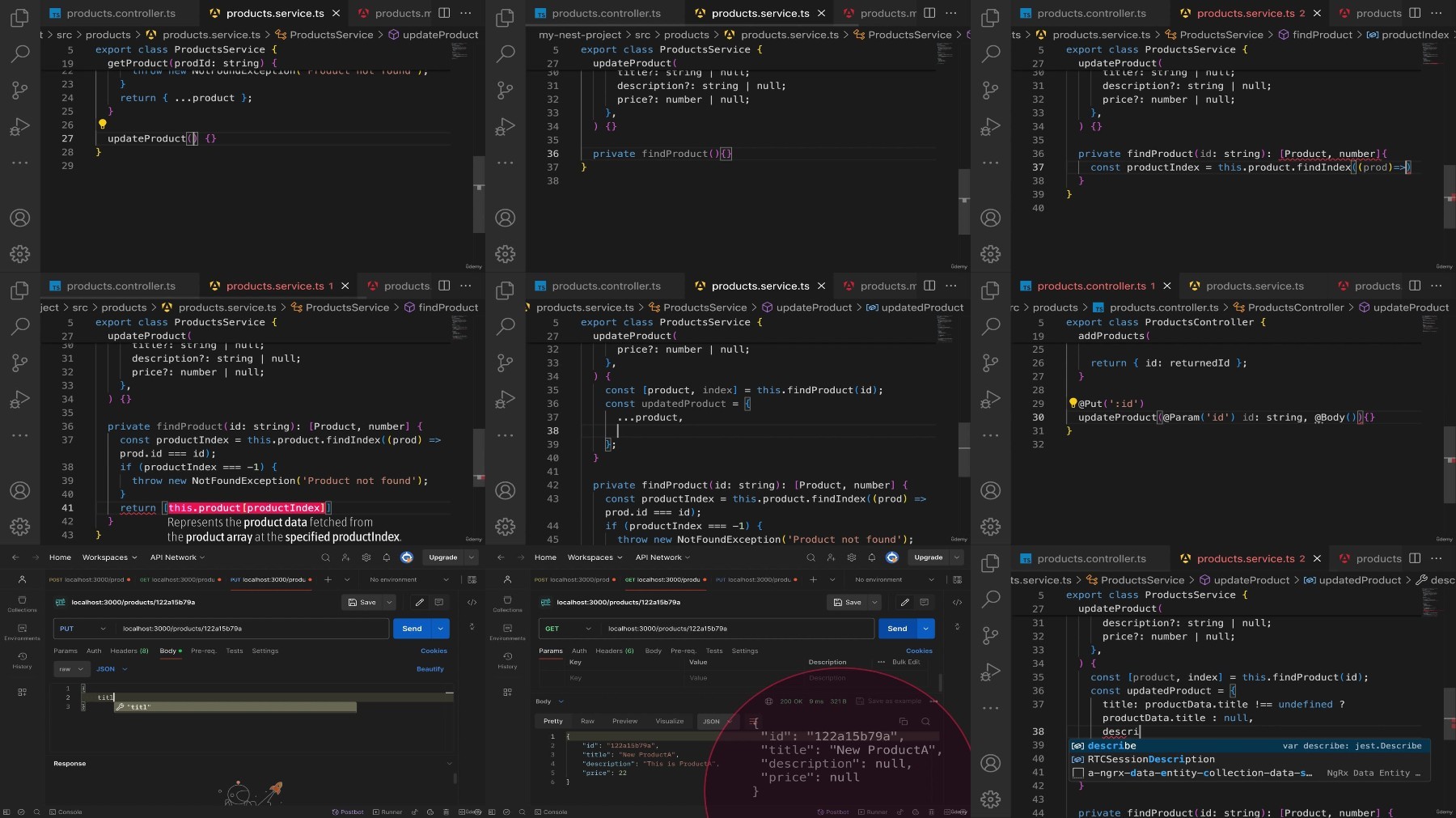Open the GET method dropdown
The height and width of the screenshot is (818, 1456).
point(568,629)
